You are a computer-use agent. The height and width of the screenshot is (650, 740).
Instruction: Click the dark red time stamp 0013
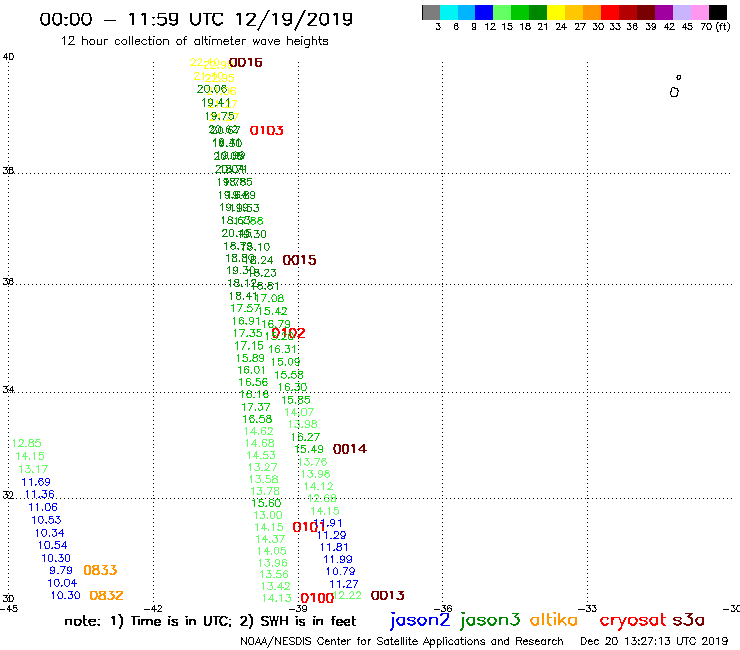click(387, 596)
